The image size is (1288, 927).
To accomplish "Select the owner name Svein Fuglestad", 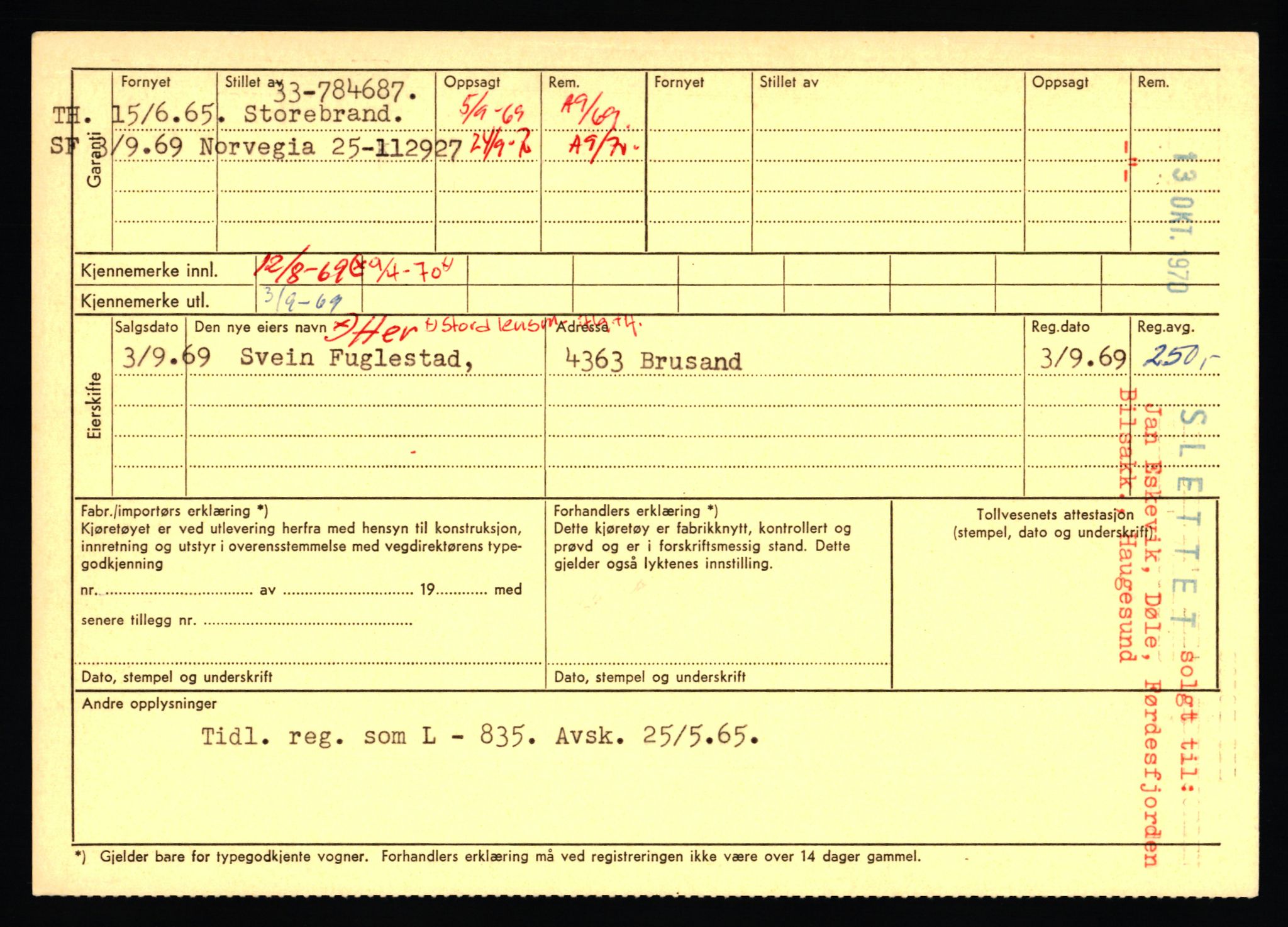I will (357, 358).
